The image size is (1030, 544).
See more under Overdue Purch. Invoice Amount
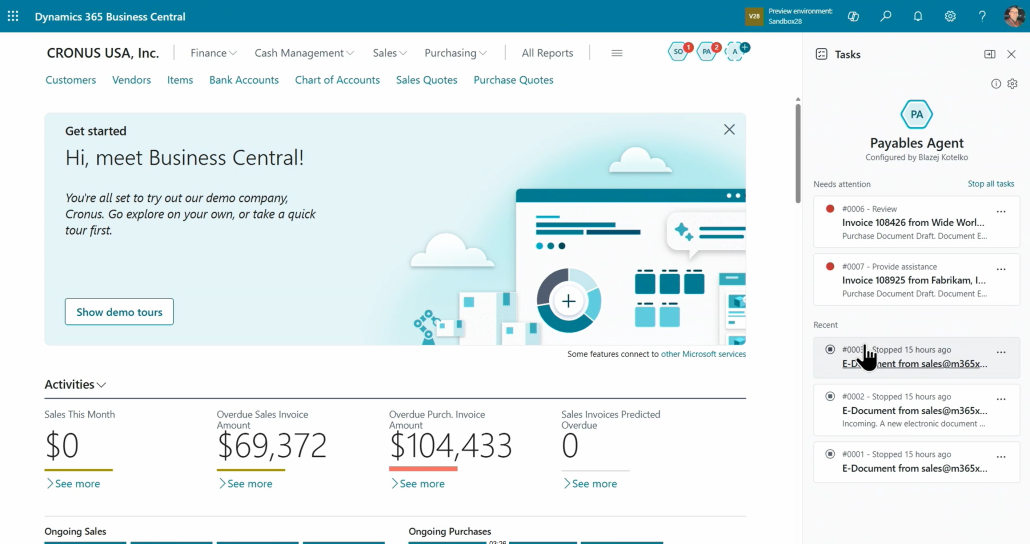[418, 484]
